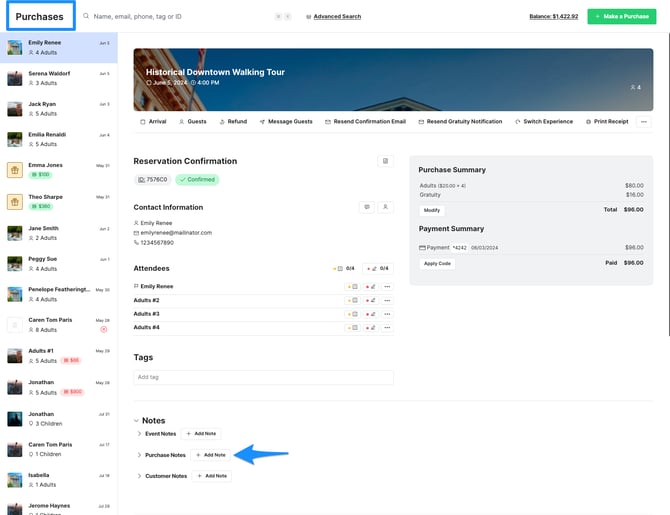Open the more options for Emily Renee attendee
This screenshot has width=670, height=515.
(387, 287)
